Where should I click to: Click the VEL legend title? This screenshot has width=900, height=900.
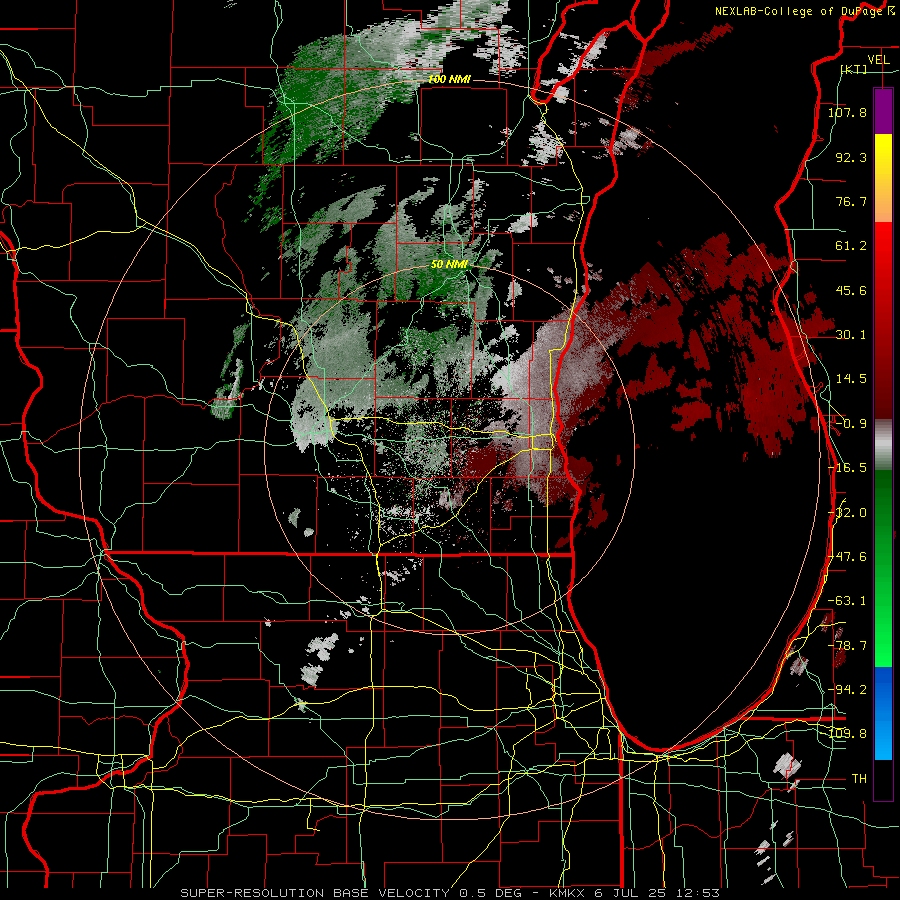pyautogui.click(x=878, y=60)
